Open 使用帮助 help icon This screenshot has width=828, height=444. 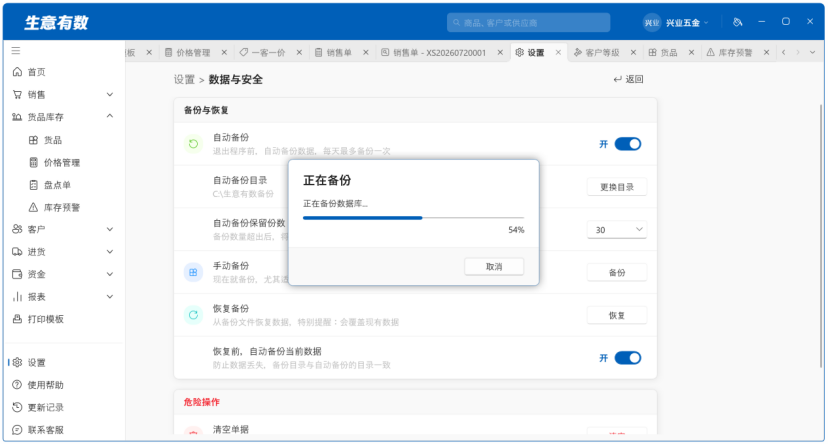pos(17,385)
